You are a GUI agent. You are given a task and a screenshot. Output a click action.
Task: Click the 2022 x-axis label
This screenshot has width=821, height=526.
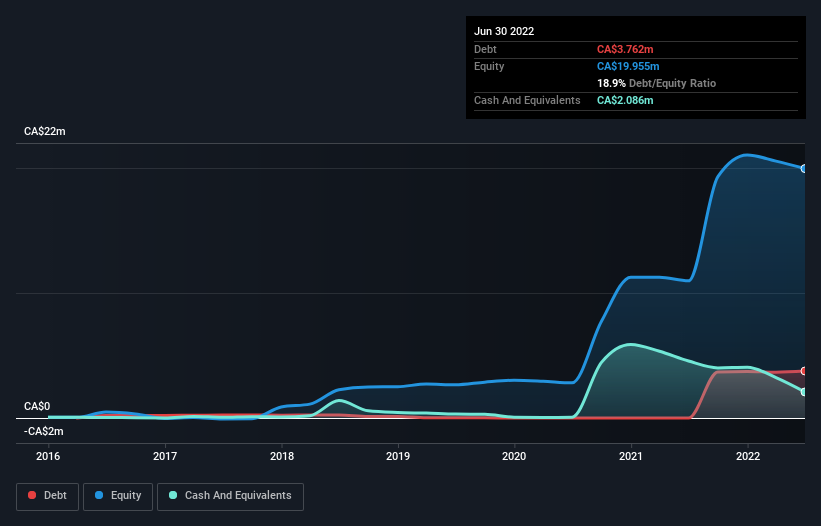point(748,456)
